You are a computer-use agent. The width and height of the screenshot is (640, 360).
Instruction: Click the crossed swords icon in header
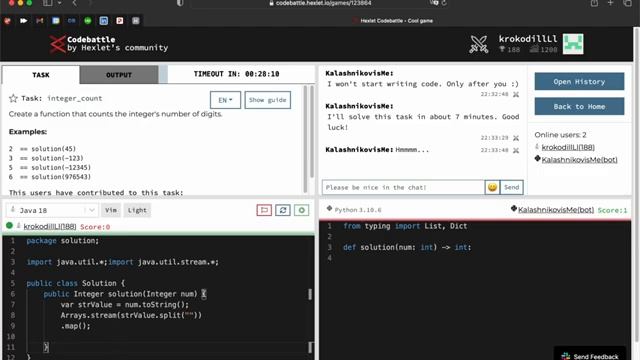(479, 44)
